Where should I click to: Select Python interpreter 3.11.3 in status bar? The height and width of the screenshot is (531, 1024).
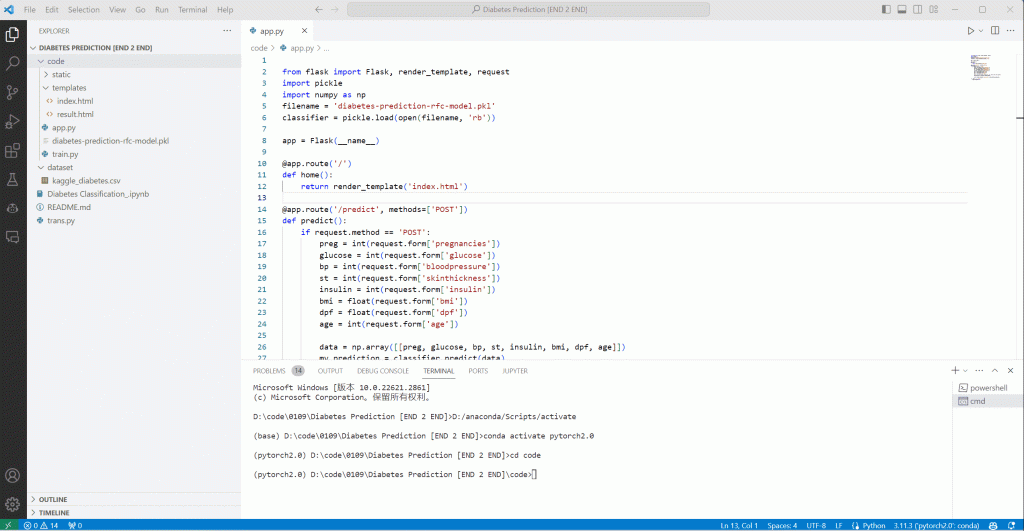tap(936, 525)
